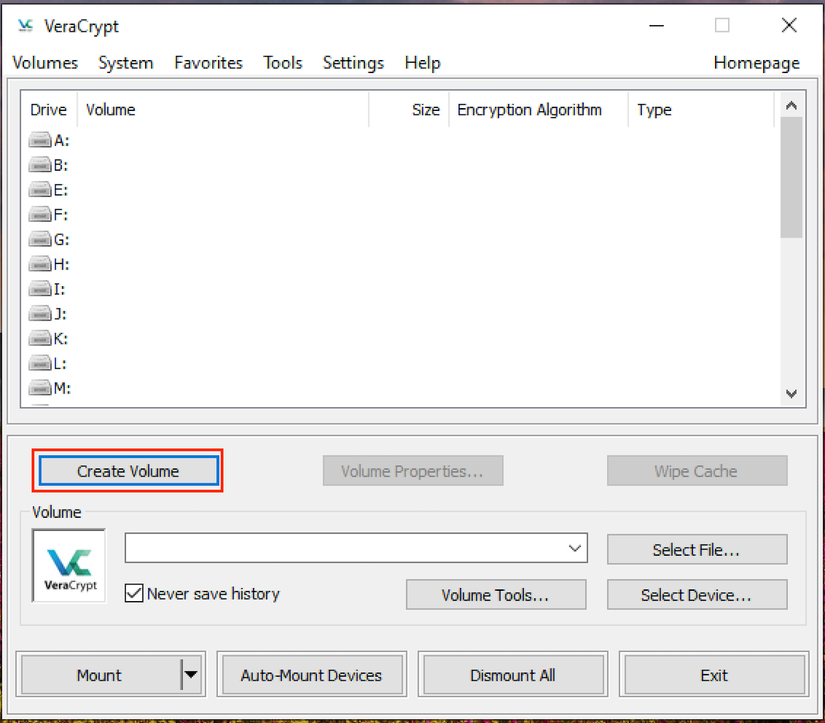The height and width of the screenshot is (723, 825).
Task: Open the Mount options dropdown arrow
Action: tap(191, 675)
